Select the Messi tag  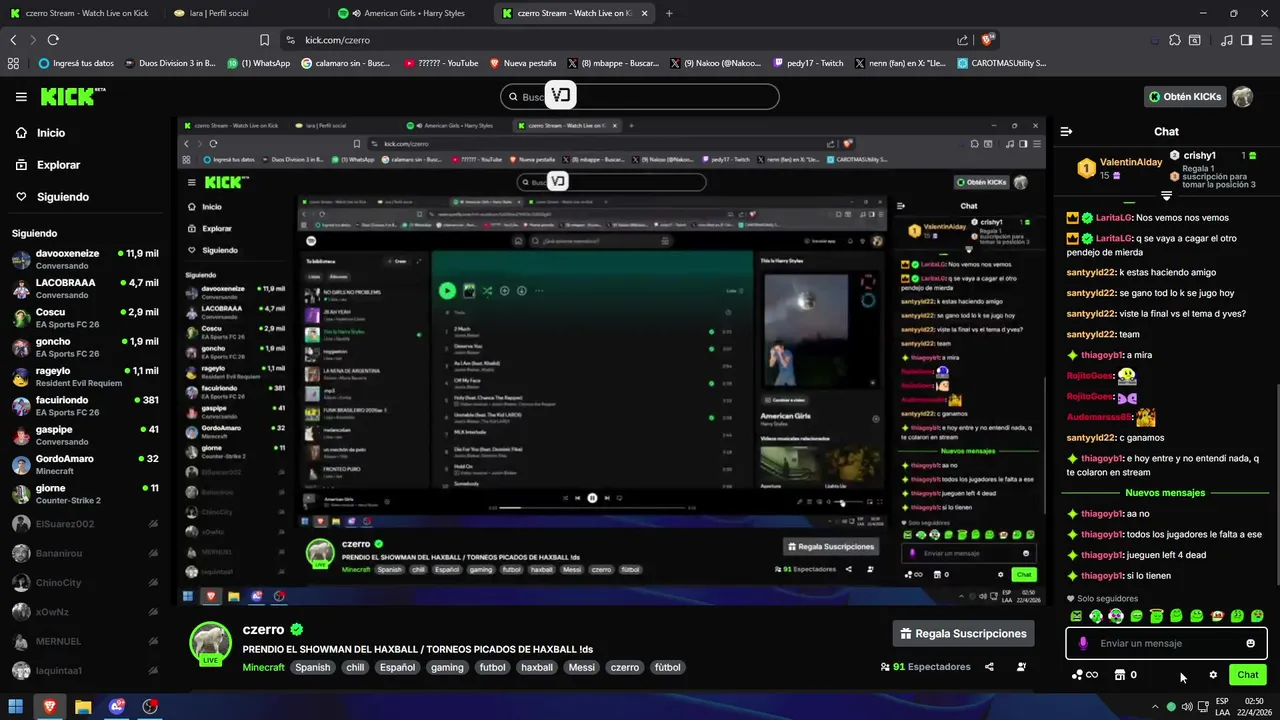click(581, 667)
